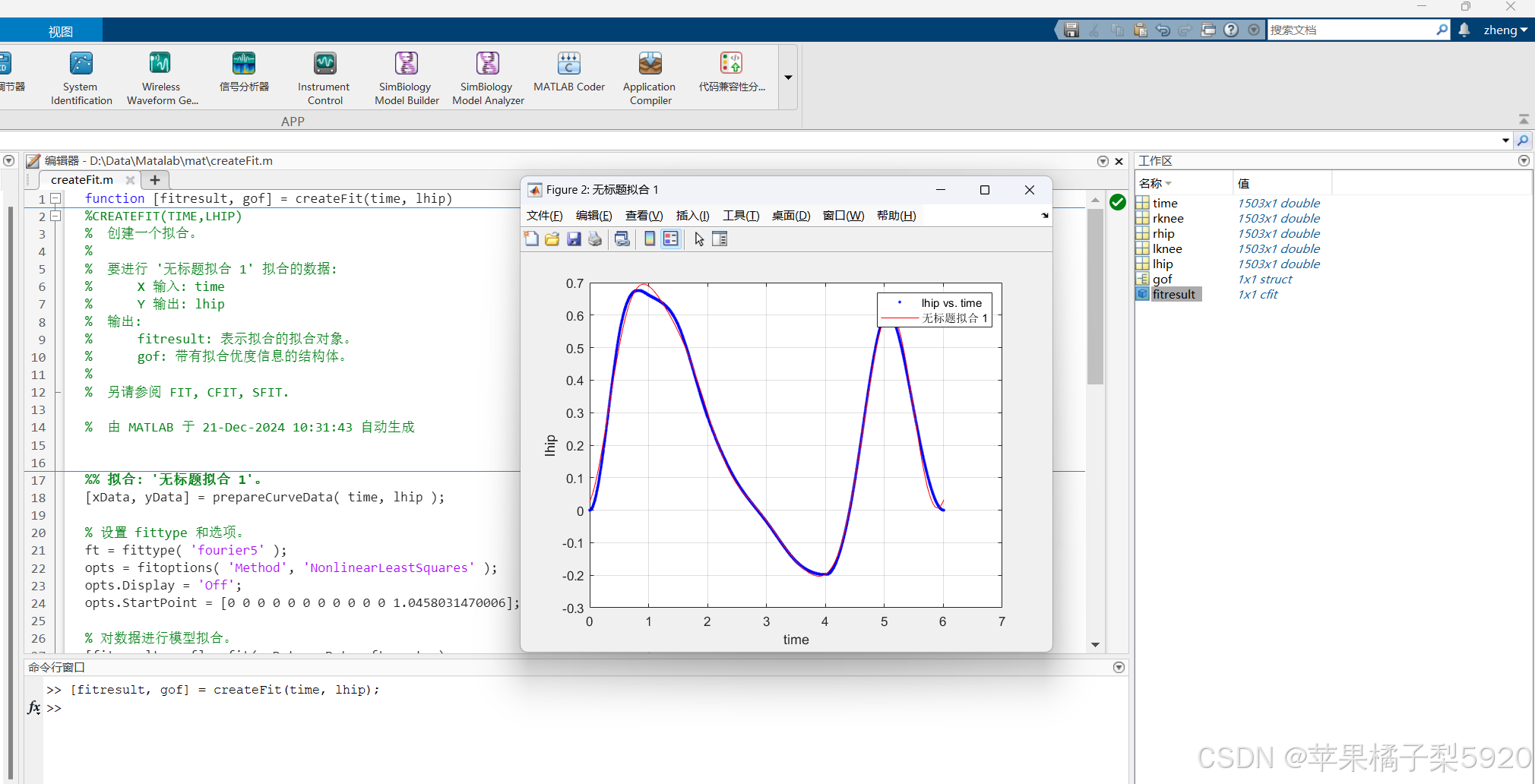
Task: Click Save icon in quick access toolbar
Action: [1071, 30]
